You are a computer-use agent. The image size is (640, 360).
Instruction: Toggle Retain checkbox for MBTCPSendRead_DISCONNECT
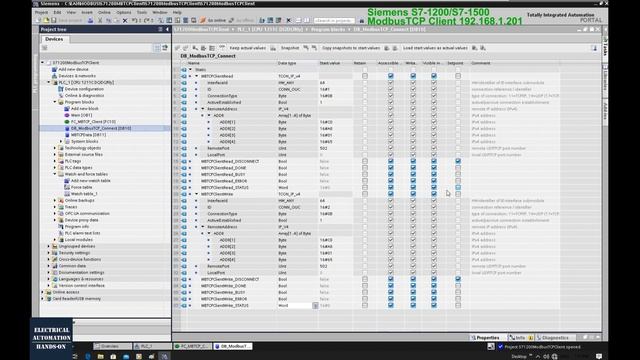365,161
